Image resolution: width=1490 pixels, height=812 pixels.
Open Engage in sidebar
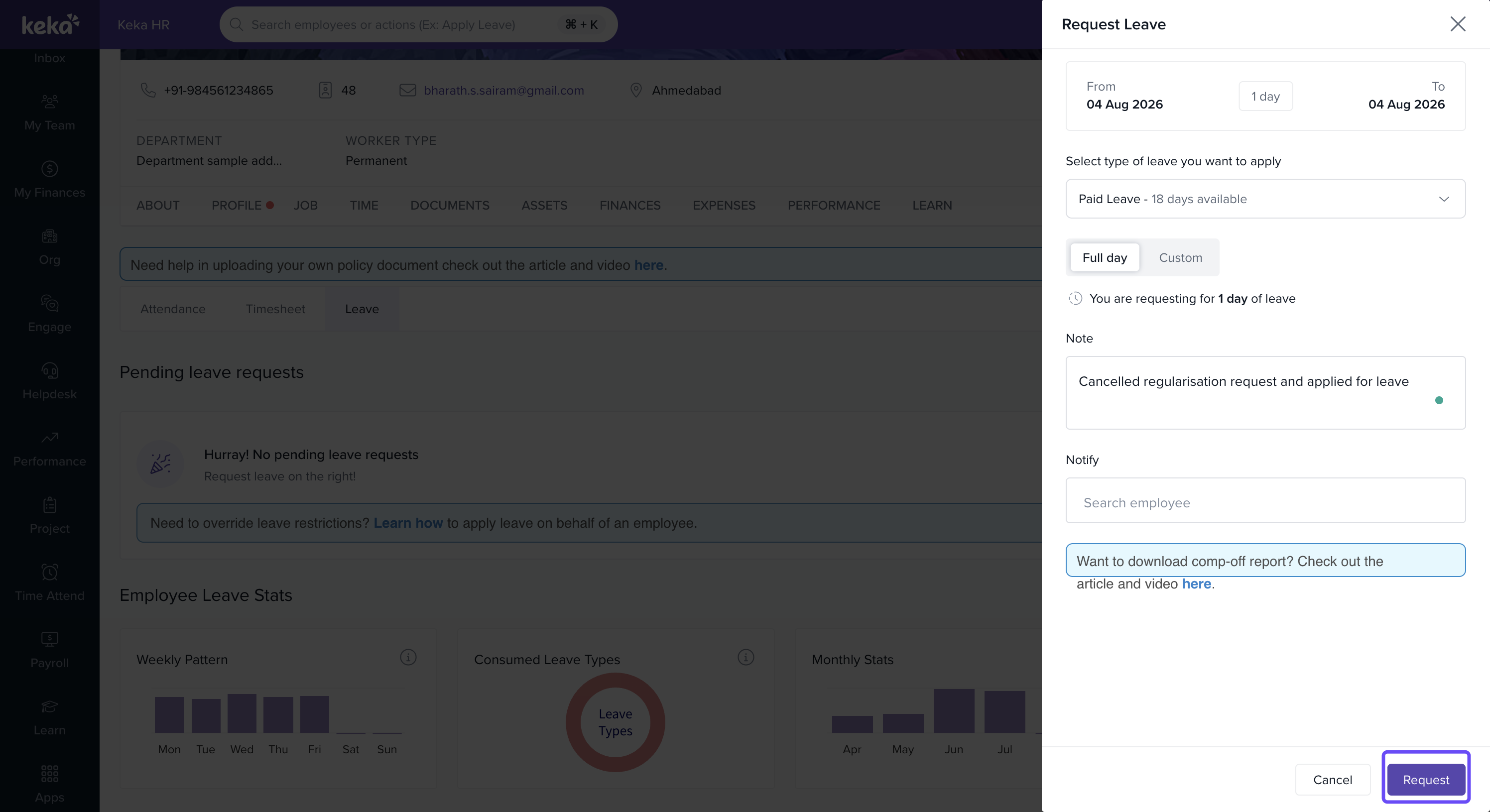tap(50, 314)
